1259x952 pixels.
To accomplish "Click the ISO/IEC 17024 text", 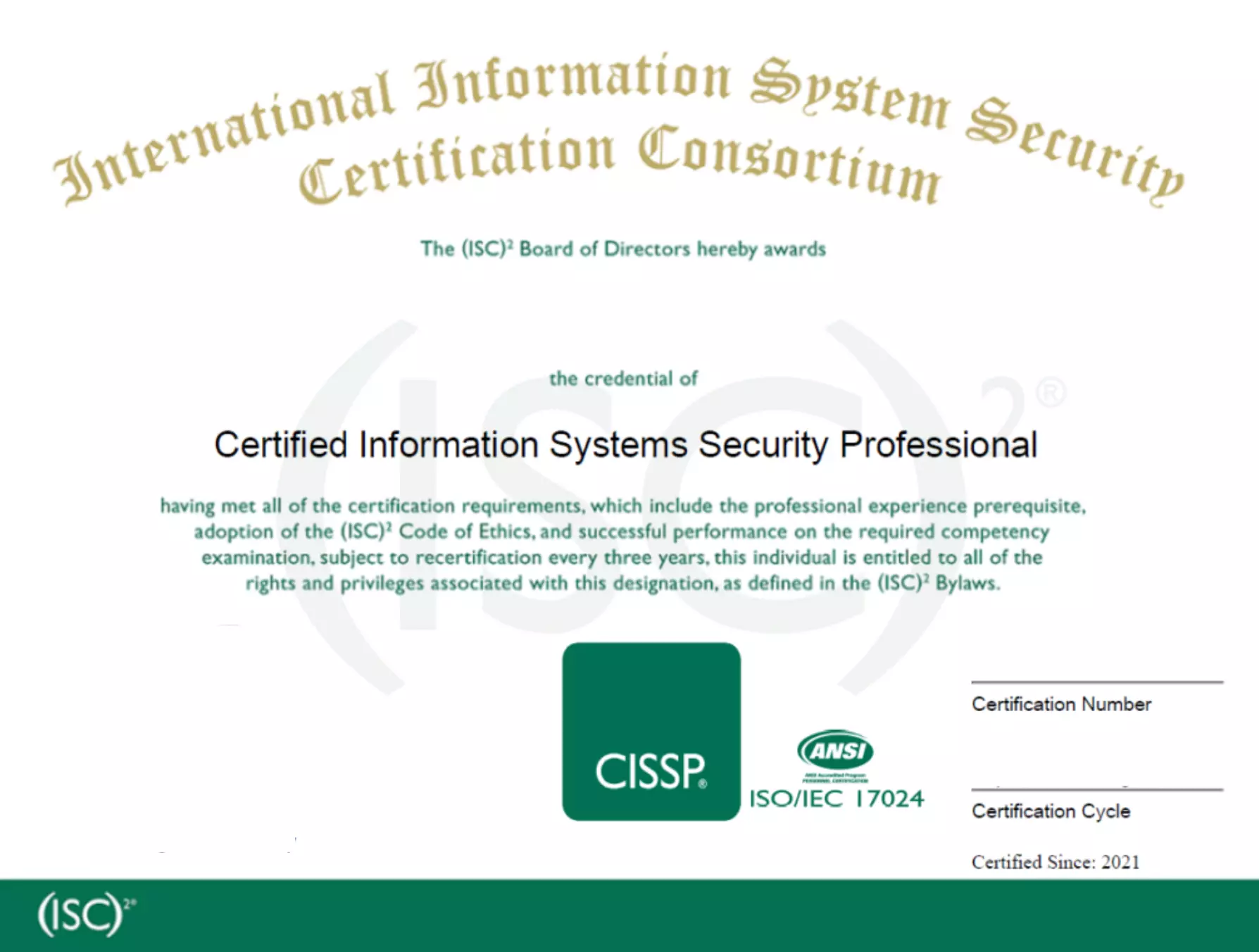I will tap(836, 799).
